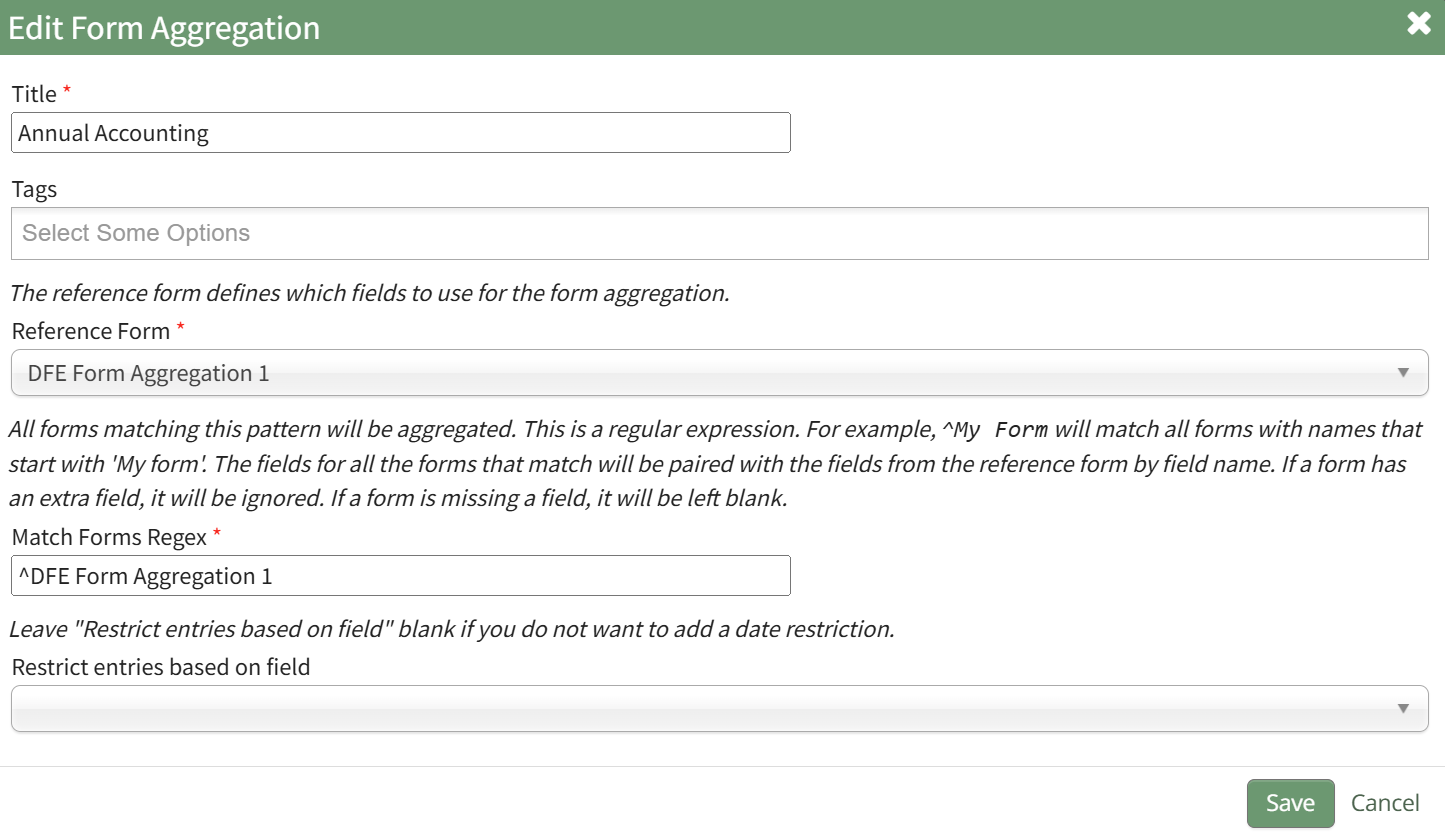
Task: Save the form aggregation
Action: [x=1290, y=803]
